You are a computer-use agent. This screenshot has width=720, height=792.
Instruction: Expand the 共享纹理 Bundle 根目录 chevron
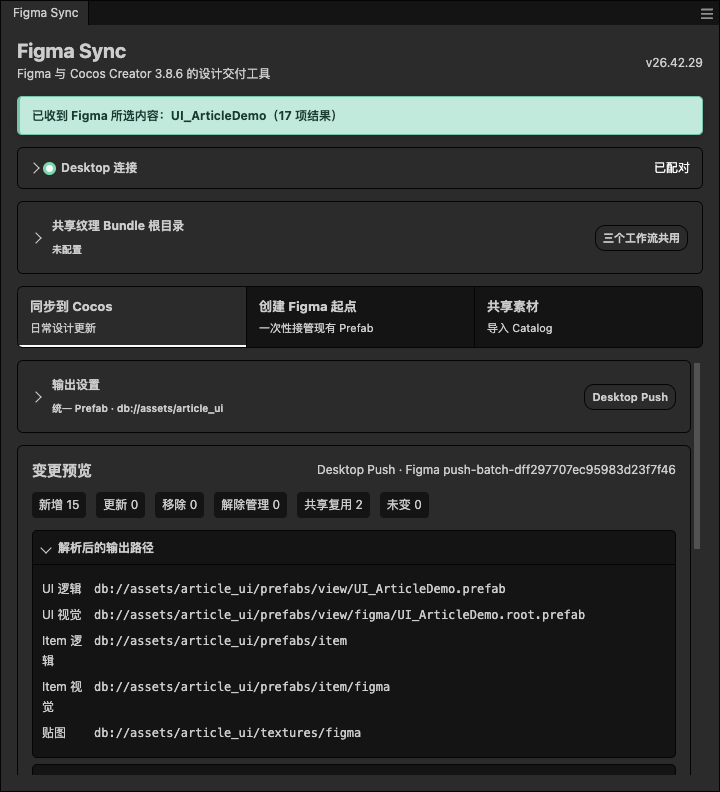coord(38,238)
